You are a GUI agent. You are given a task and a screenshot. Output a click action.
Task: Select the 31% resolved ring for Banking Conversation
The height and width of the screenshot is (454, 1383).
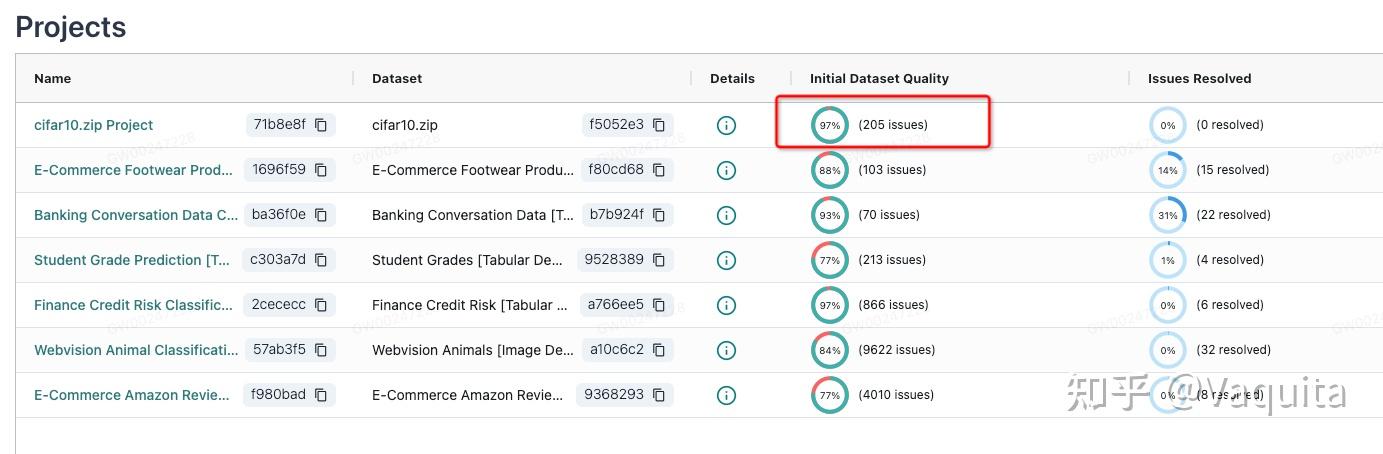1168,215
